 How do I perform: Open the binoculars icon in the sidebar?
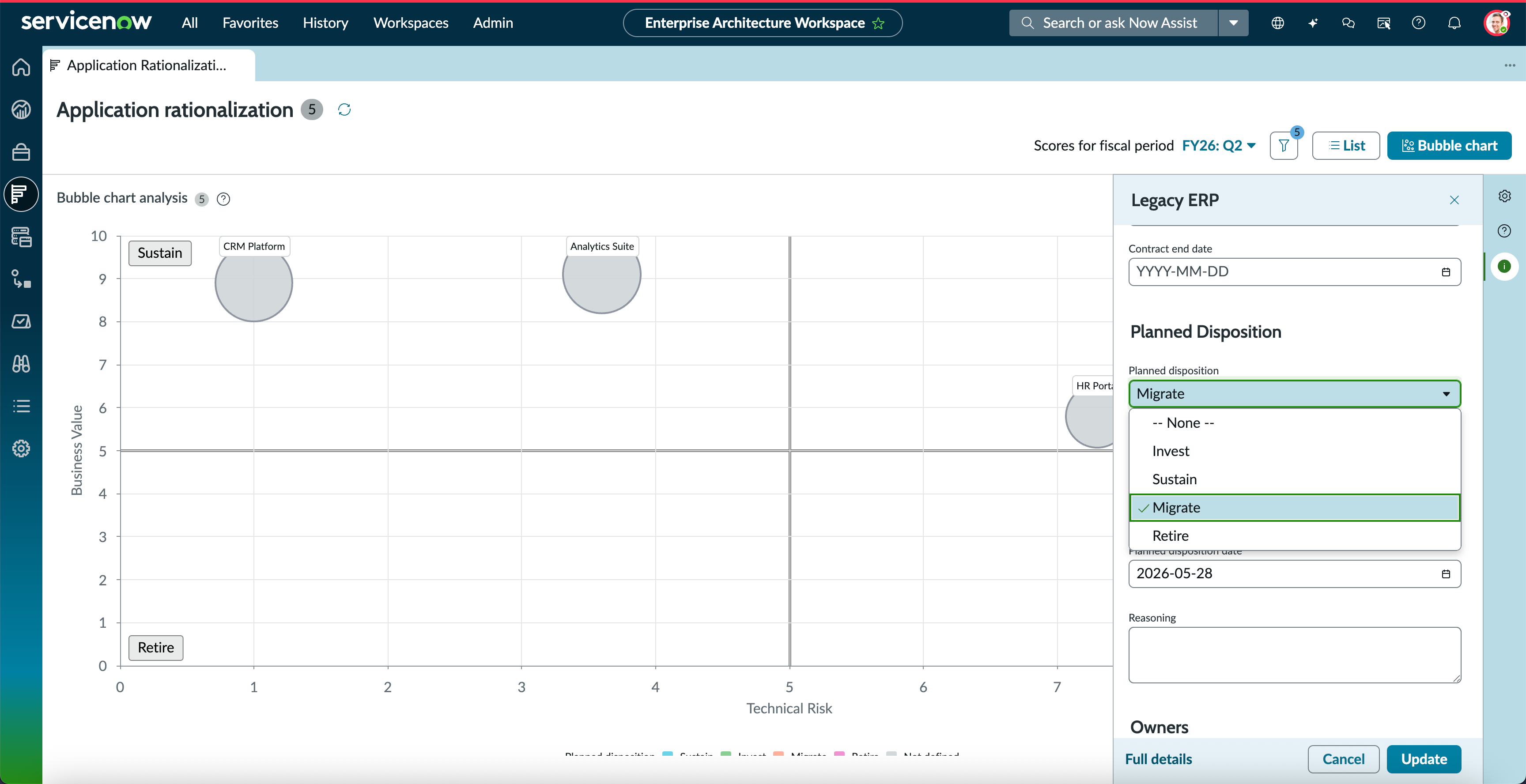(x=21, y=364)
